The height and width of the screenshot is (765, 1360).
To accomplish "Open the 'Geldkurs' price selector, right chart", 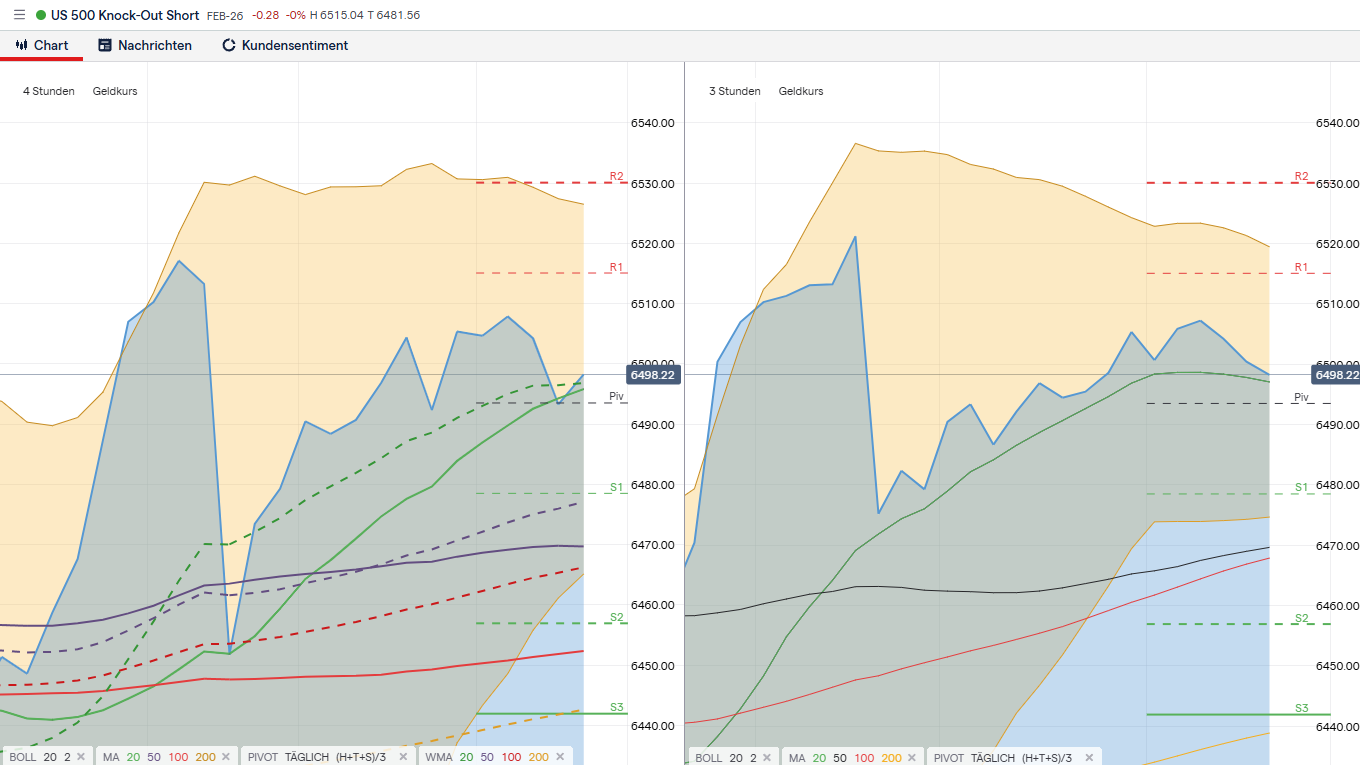I will coord(801,91).
